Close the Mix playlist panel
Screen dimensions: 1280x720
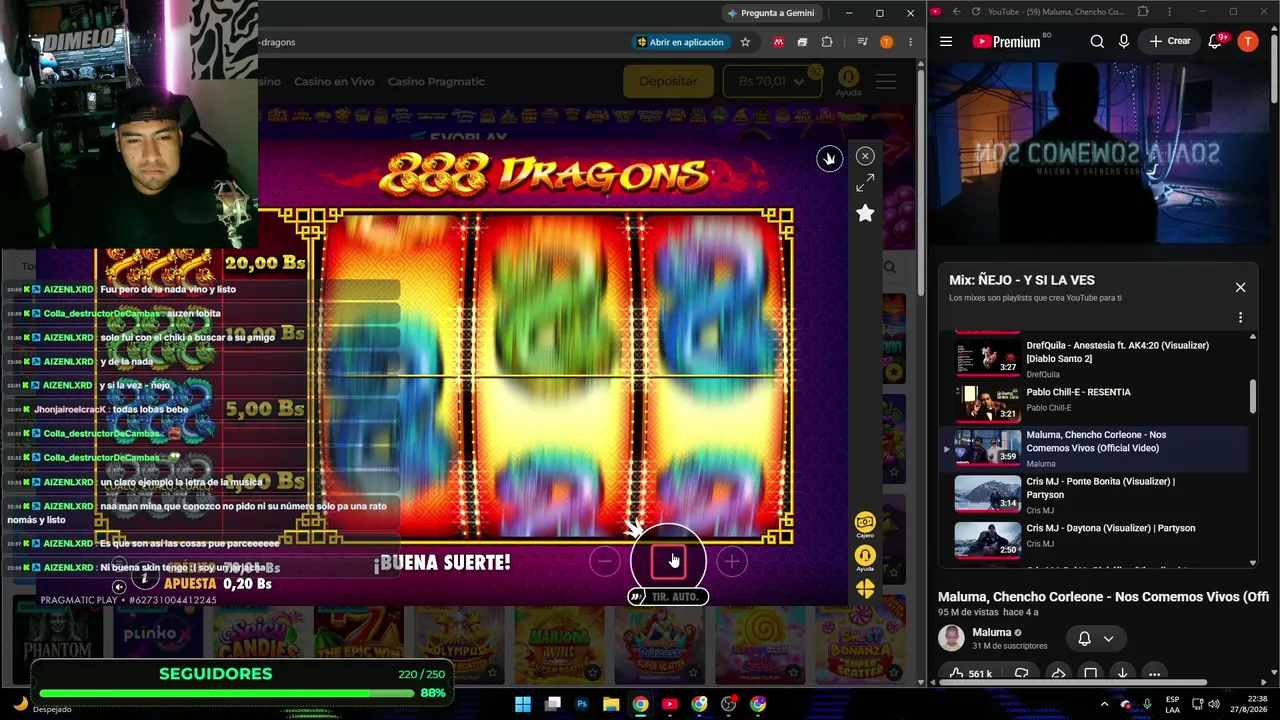tap(1240, 287)
